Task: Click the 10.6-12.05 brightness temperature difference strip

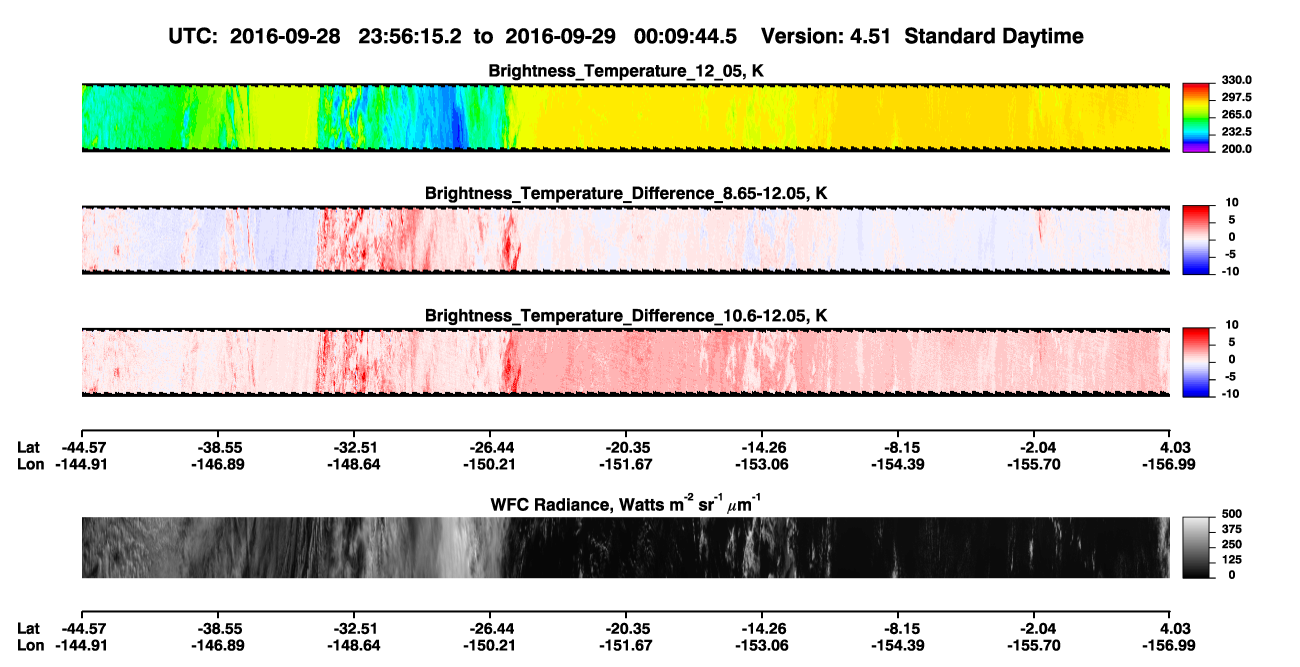Action: [x=625, y=362]
